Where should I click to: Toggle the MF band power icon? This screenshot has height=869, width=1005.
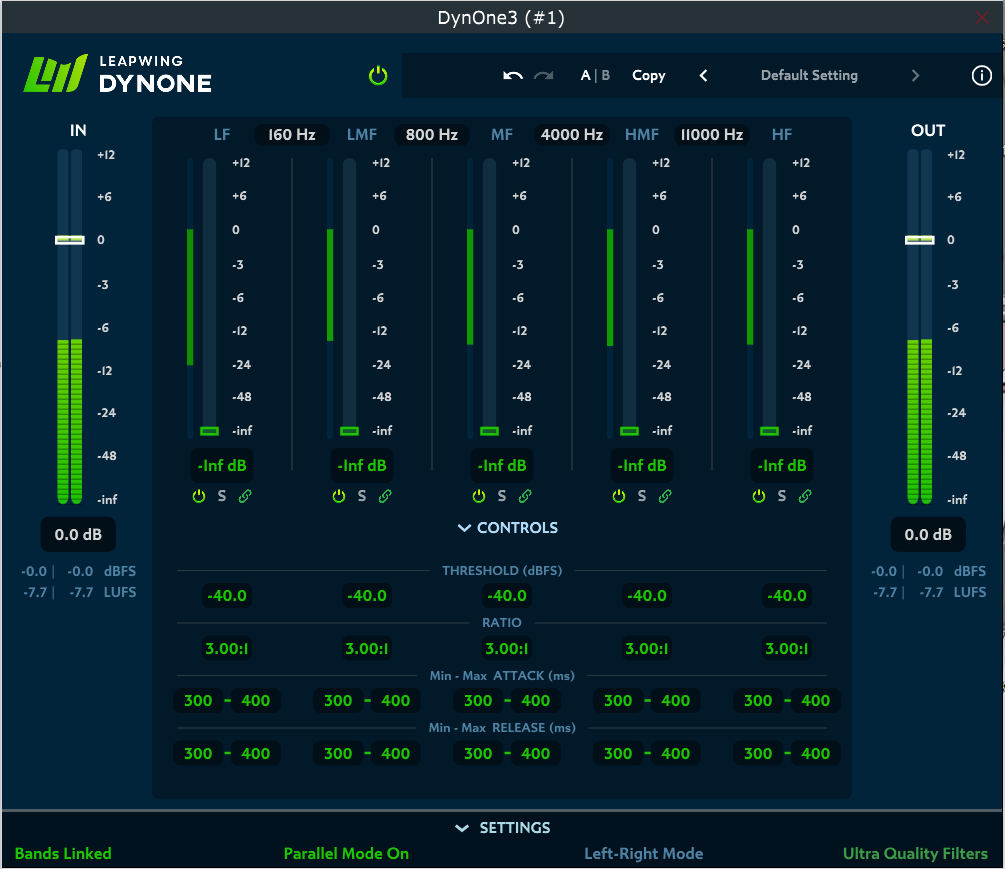tap(479, 496)
